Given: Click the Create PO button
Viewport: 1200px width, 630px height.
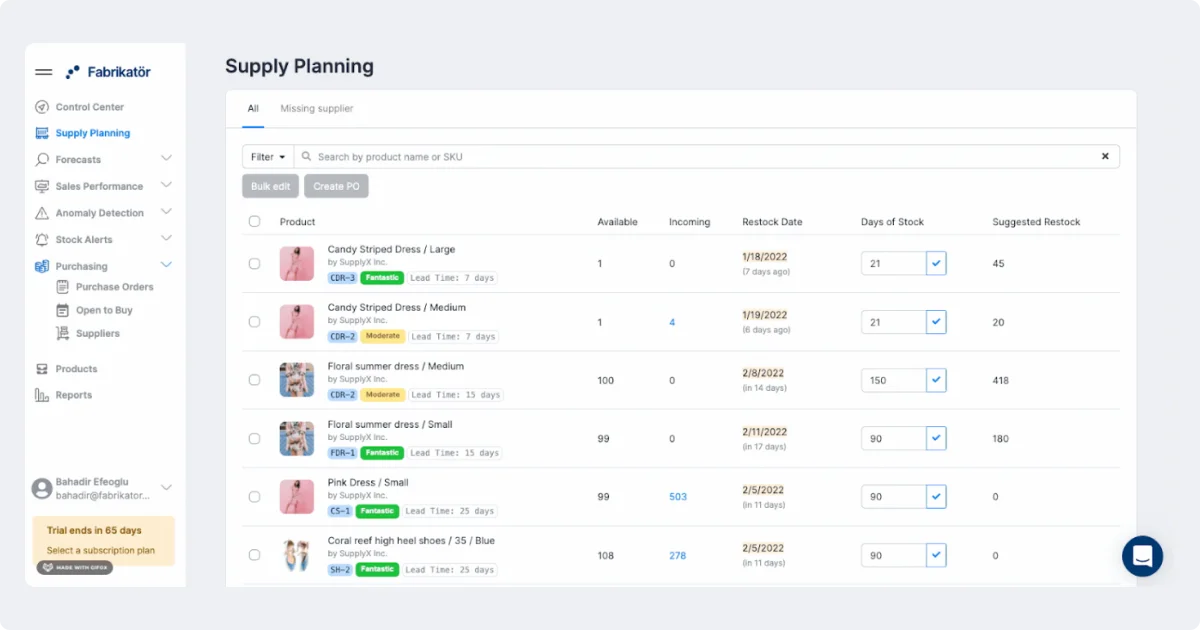Looking at the screenshot, I should coord(336,186).
